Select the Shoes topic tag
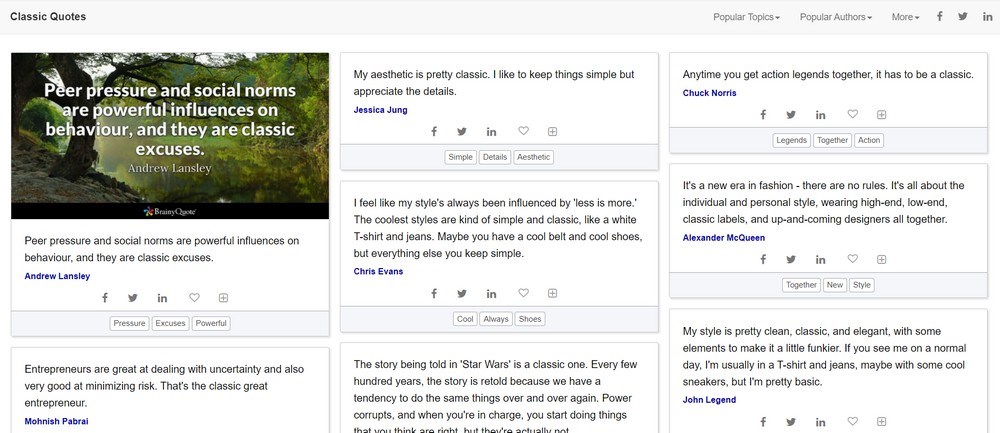The image size is (1000, 433). [529, 319]
